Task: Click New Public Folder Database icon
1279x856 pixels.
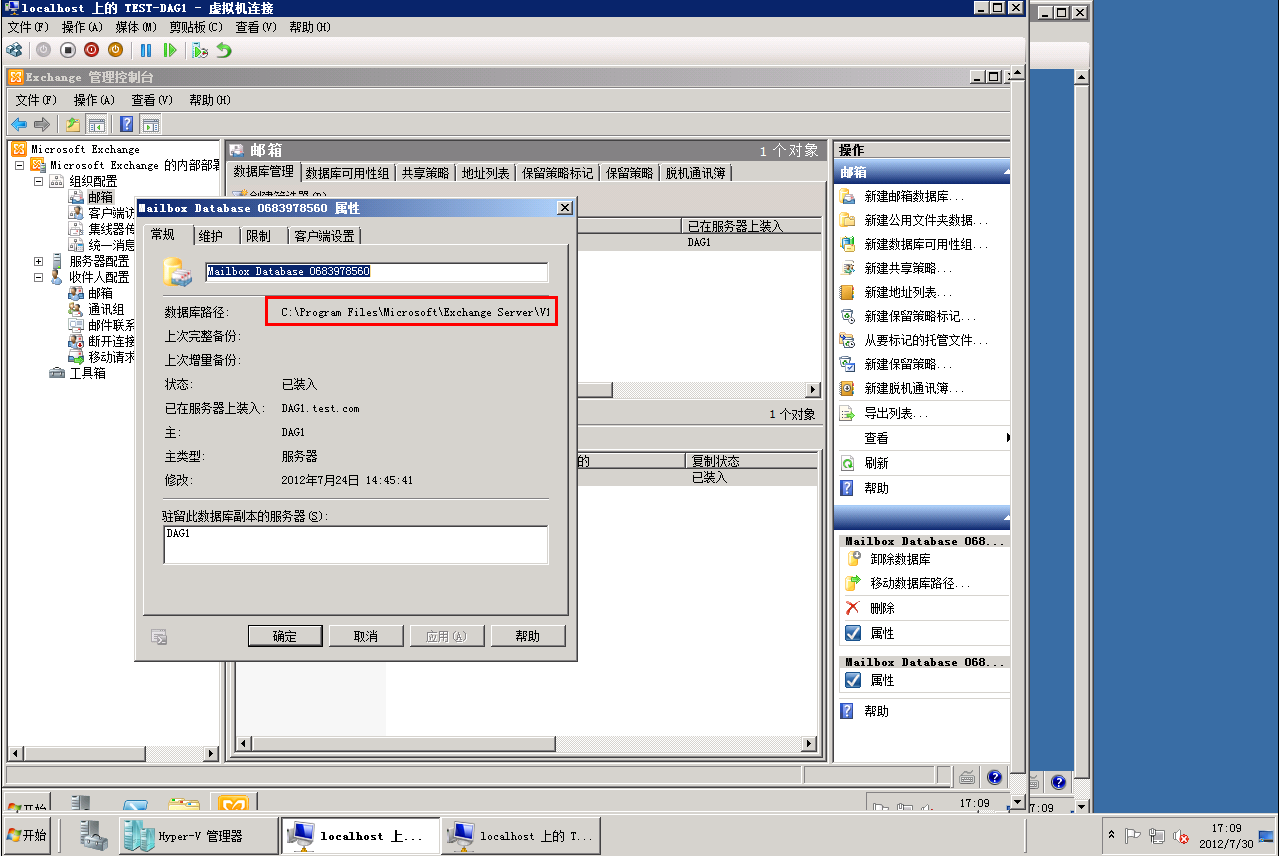Action: pos(848,220)
